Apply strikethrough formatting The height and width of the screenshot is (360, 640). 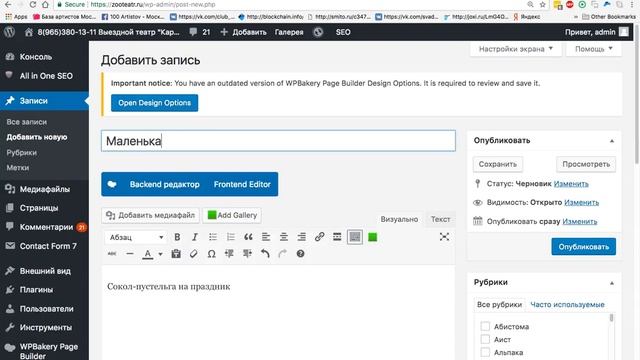(112, 254)
